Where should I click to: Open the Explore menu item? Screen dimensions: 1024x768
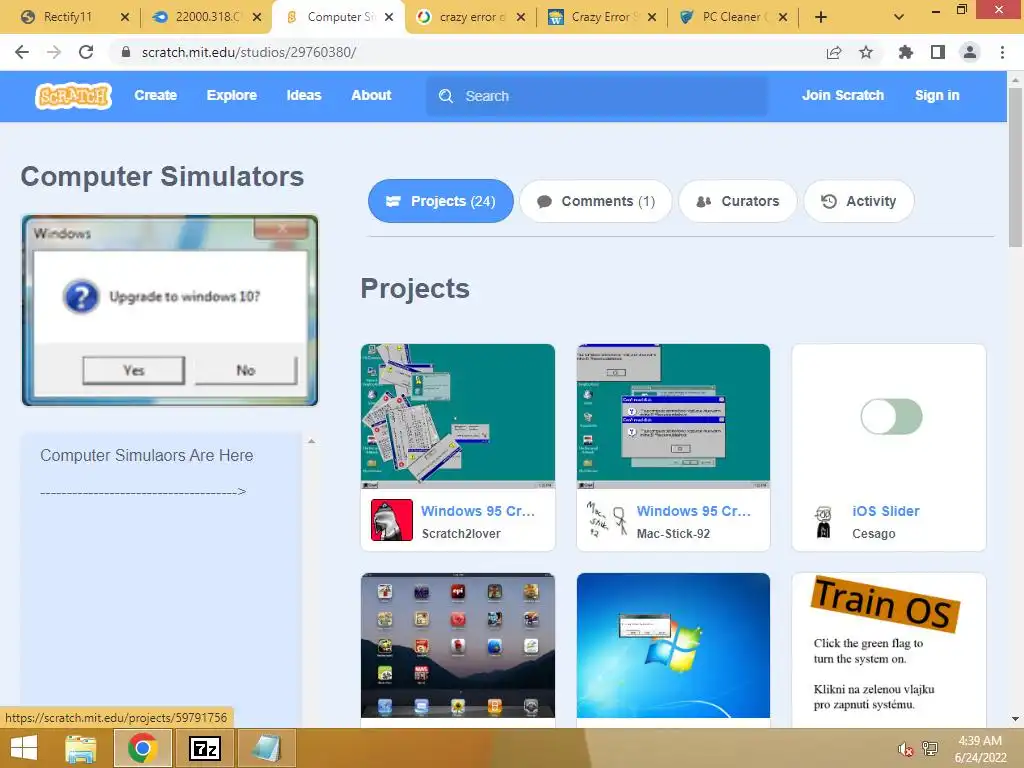tap(232, 95)
